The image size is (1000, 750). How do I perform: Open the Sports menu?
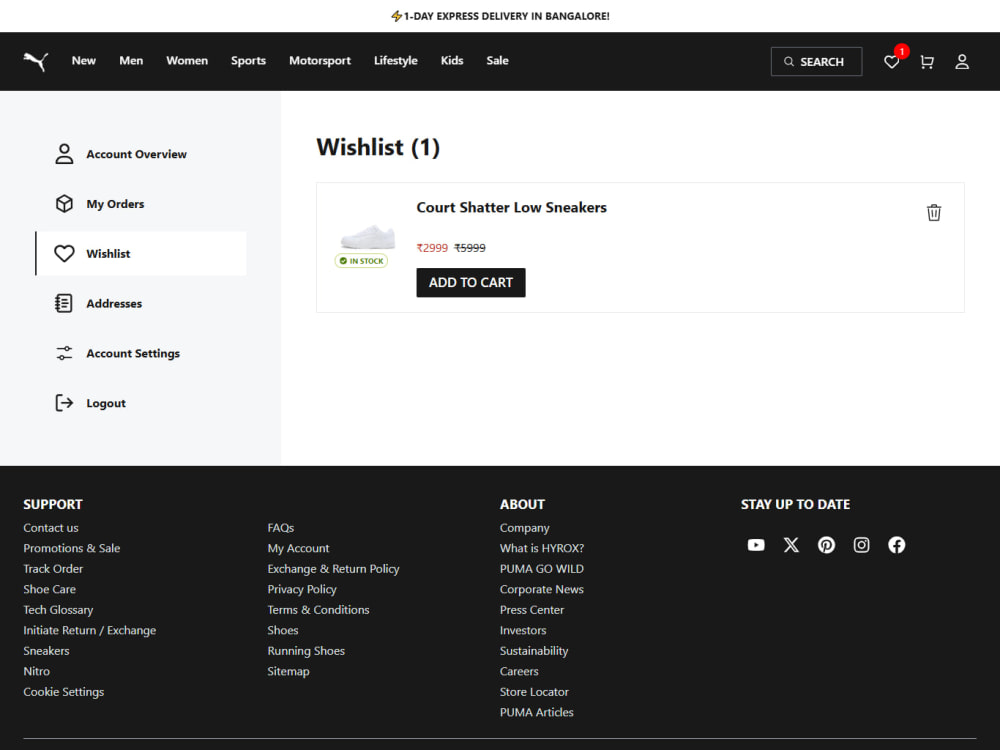point(248,61)
